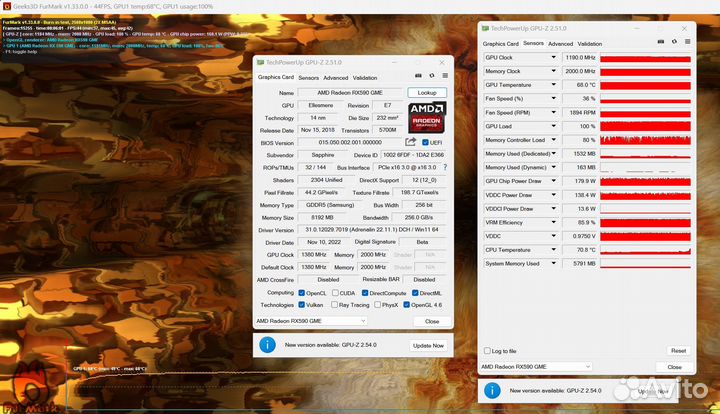Click the refresh icon in Graphics Card window

coord(432,76)
